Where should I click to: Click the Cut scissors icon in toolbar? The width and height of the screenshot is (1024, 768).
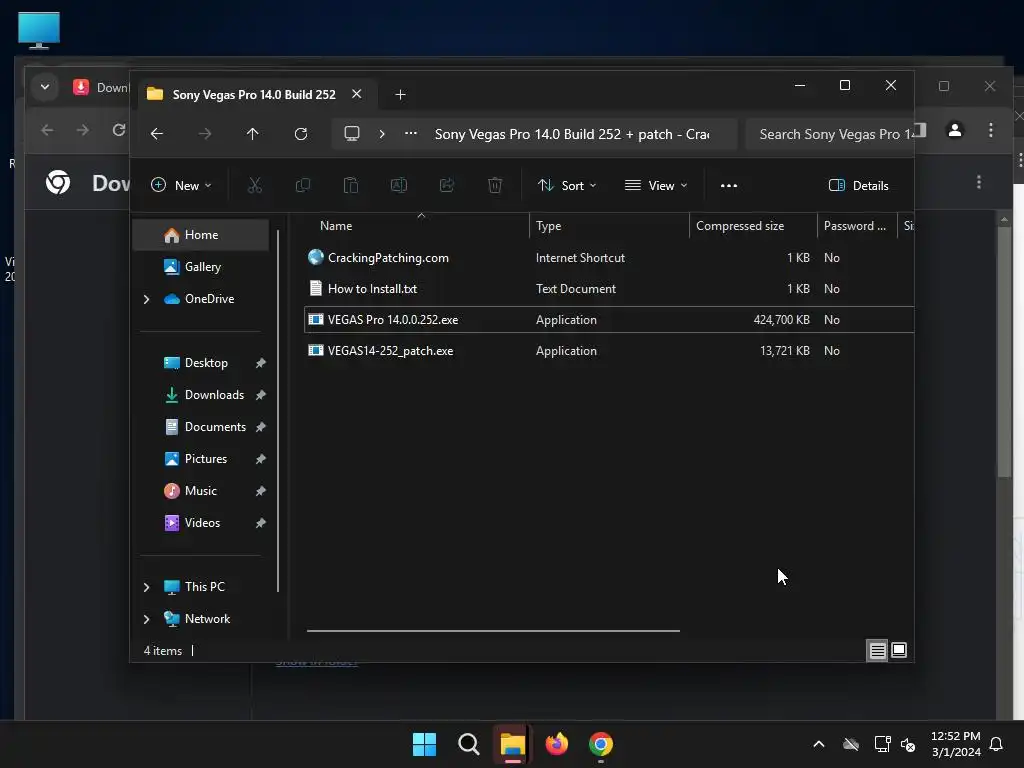point(255,185)
